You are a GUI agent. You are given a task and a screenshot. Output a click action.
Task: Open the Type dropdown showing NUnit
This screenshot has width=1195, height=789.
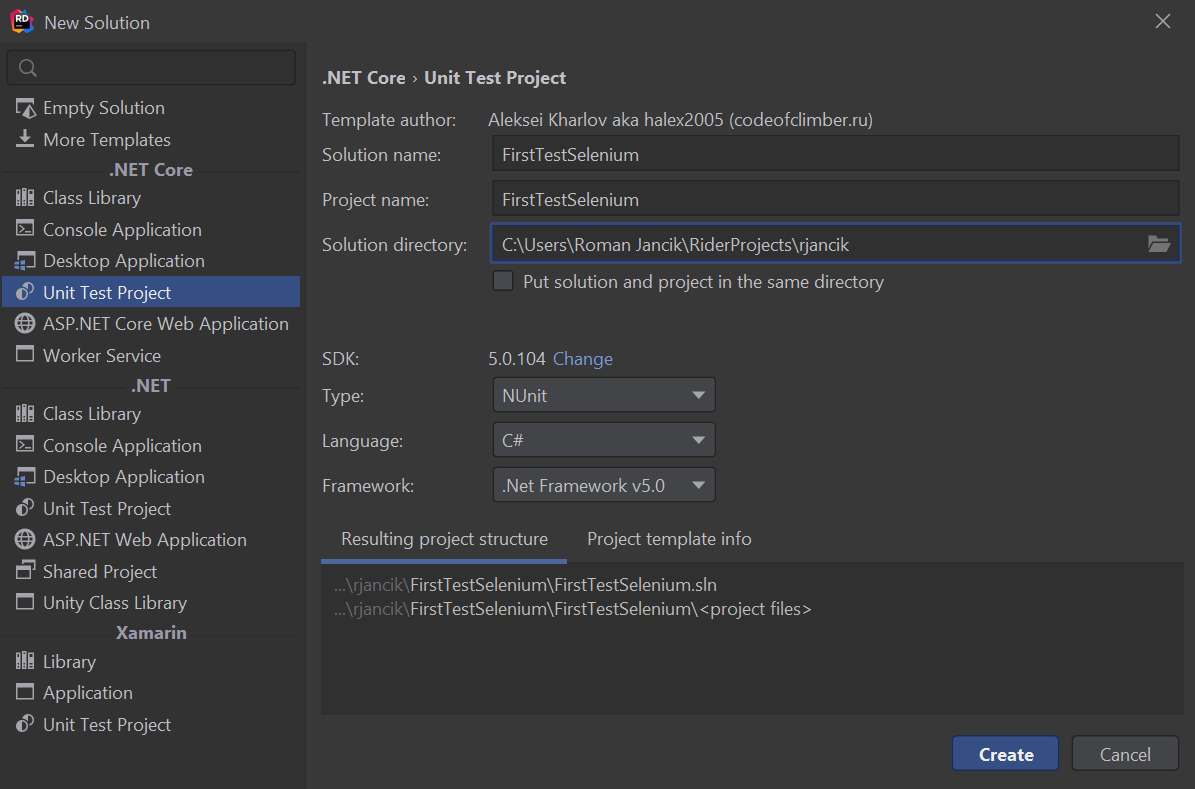604,396
